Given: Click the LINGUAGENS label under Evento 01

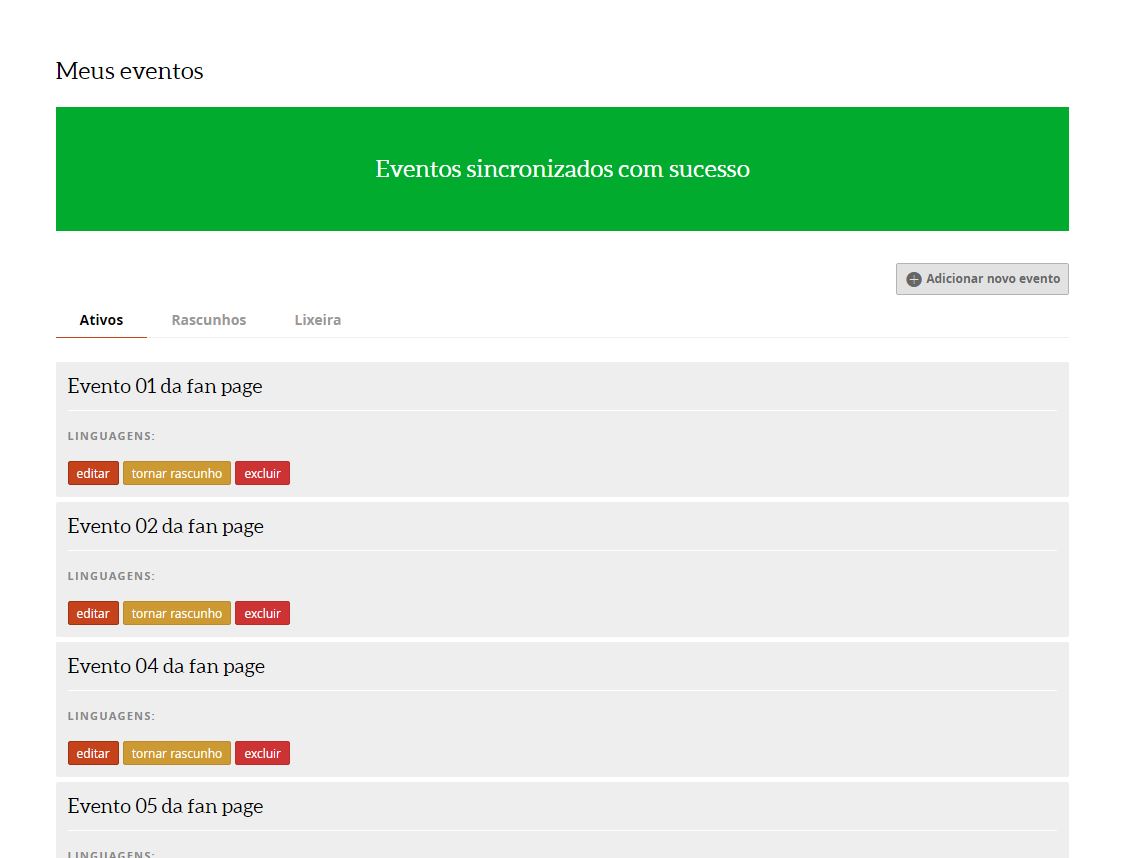Looking at the screenshot, I should [111, 435].
